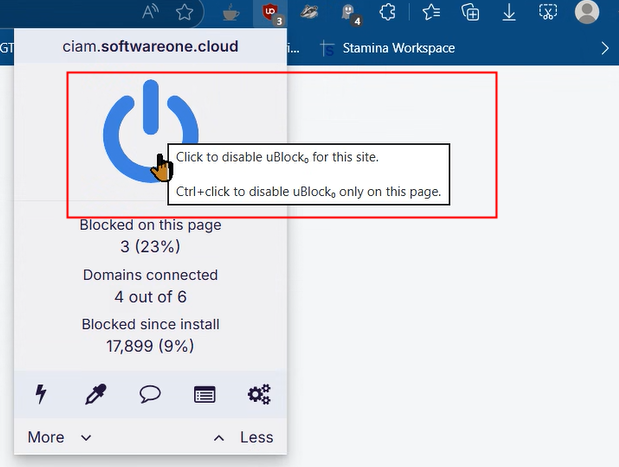Image resolution: width=619 pixels, height=467 pixels.
Task: Collapse popup with Less chevron
Action: (244, 437)
